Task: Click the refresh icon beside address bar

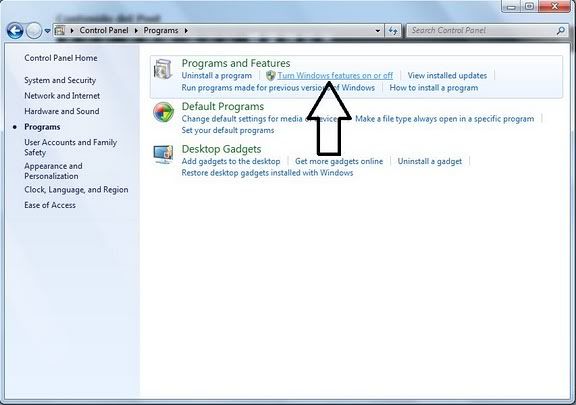Action: [x=393, y=31]
